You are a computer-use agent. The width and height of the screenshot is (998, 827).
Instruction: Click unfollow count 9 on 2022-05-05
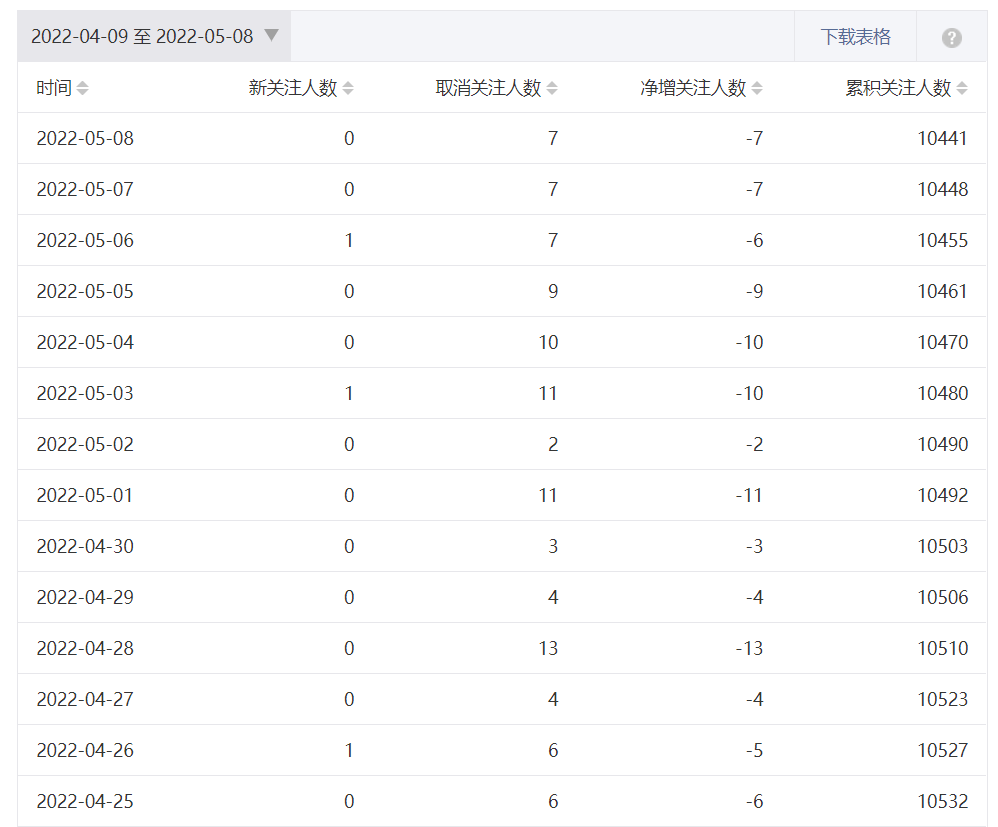click(553, 291)
